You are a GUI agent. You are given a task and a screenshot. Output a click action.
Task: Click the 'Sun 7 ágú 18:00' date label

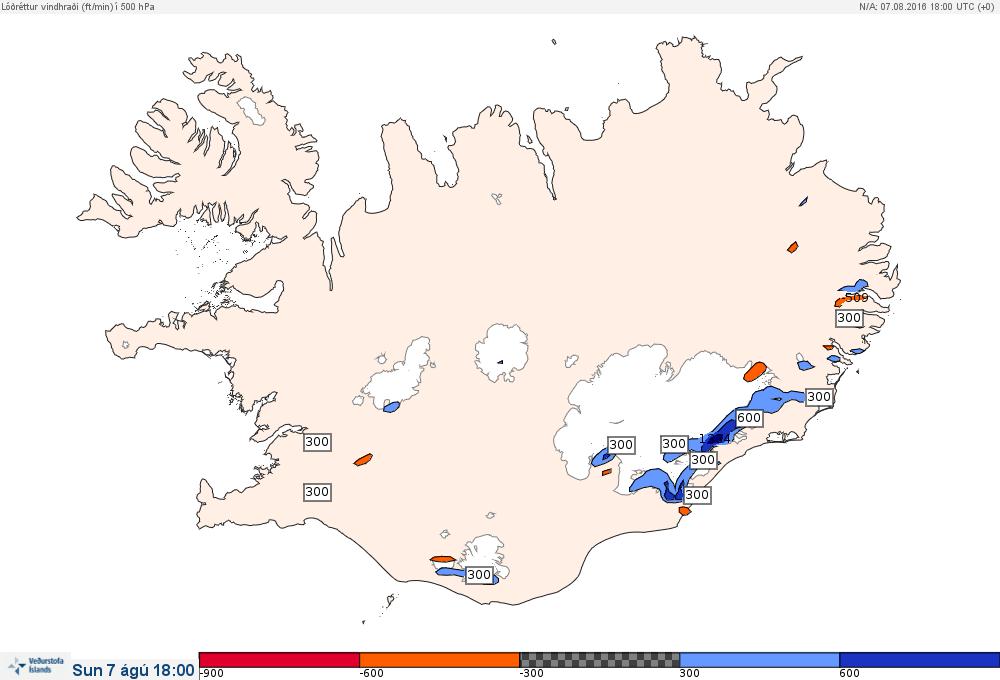point(133,670)
